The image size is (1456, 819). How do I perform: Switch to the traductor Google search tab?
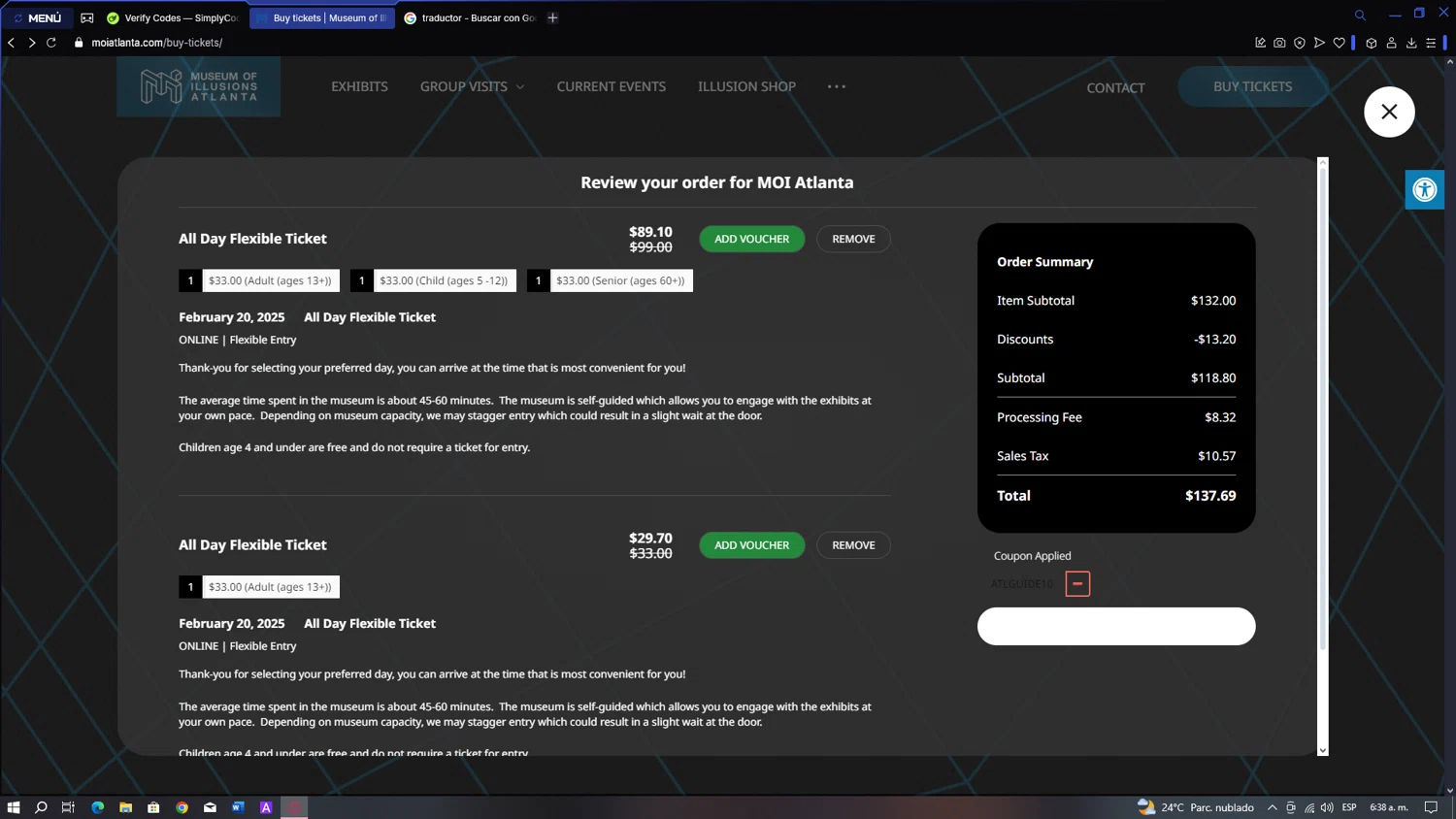(471, 17)
